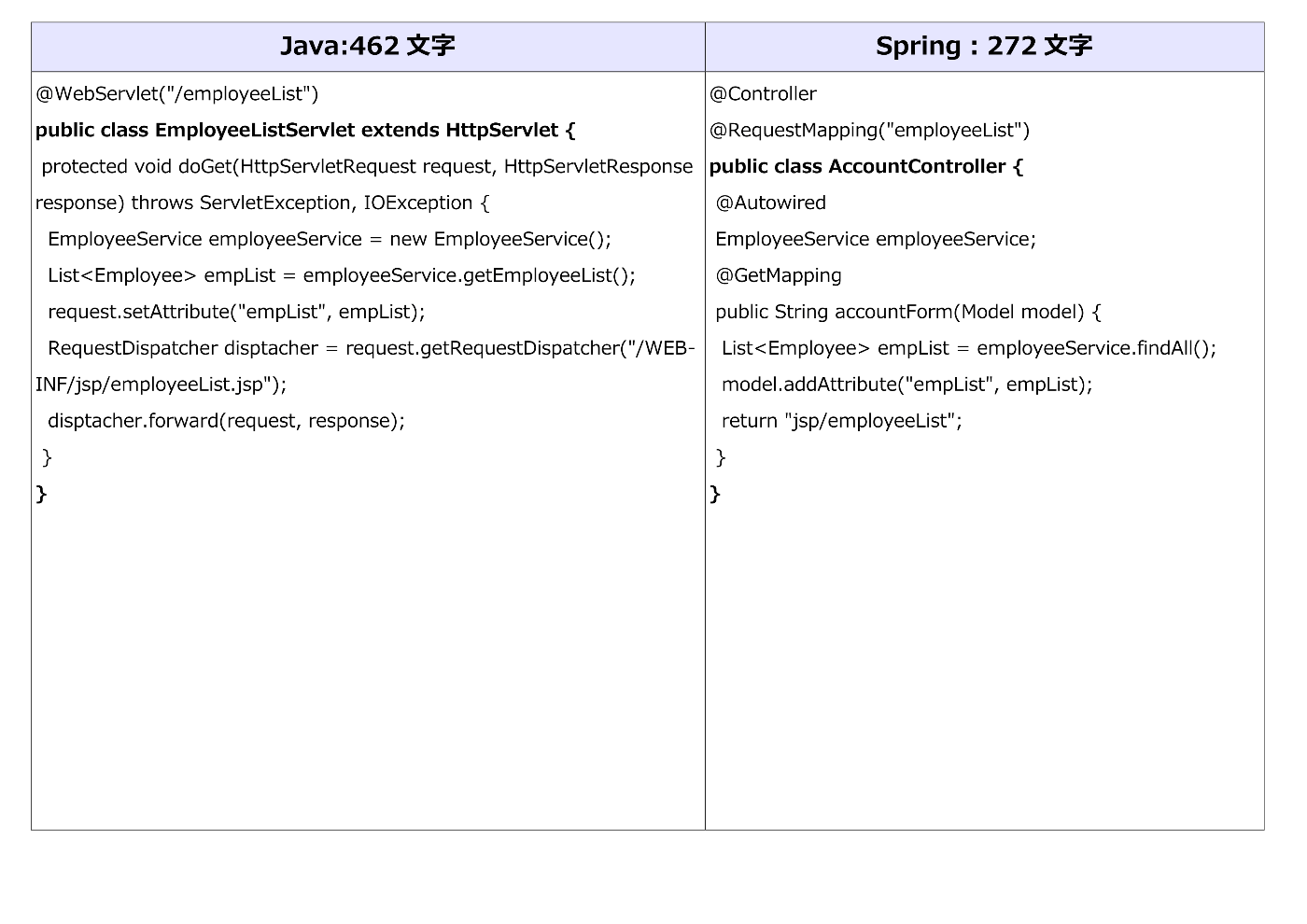Click the @WebServlet("/employeeList") line
This screenshot has width=1307, height=924.
177,94
